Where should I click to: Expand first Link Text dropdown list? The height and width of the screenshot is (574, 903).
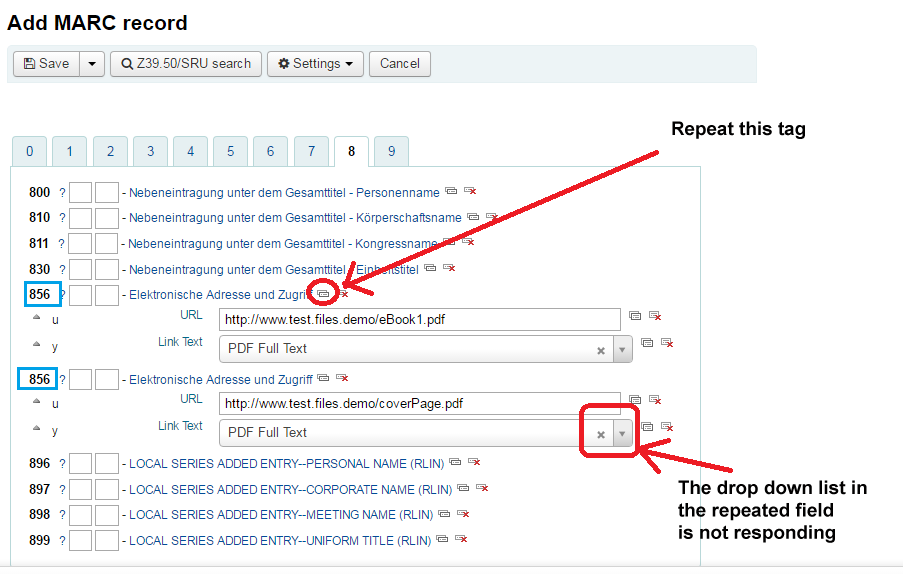point(622,350)
